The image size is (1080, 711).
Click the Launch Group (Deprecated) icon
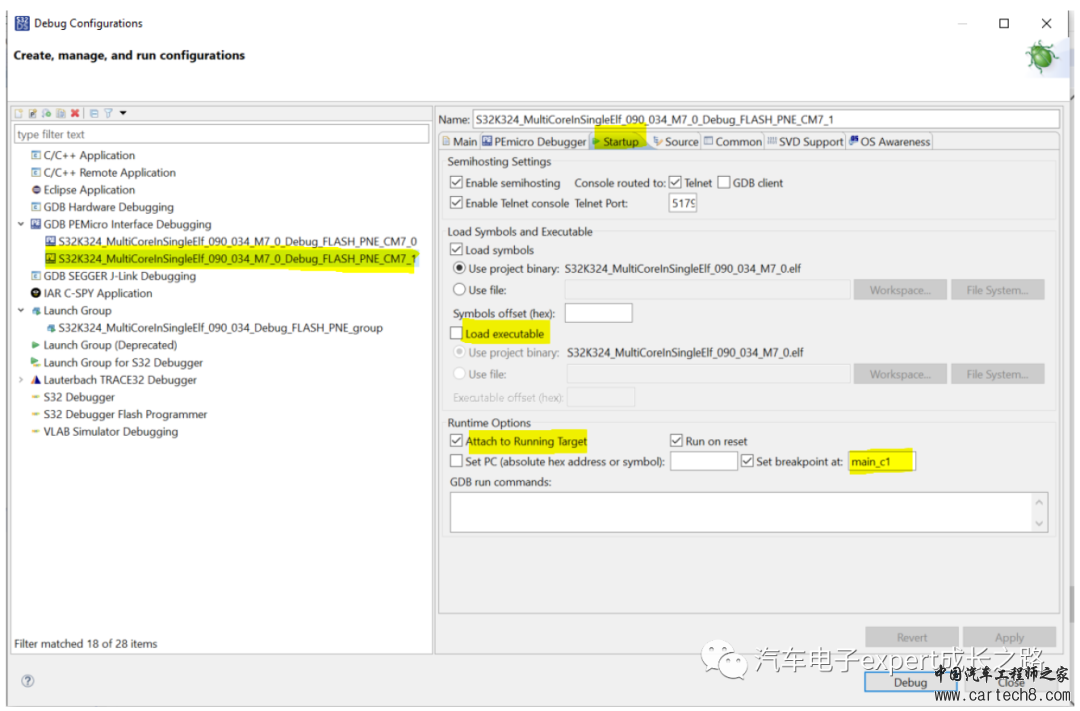[x=36, y=344]
